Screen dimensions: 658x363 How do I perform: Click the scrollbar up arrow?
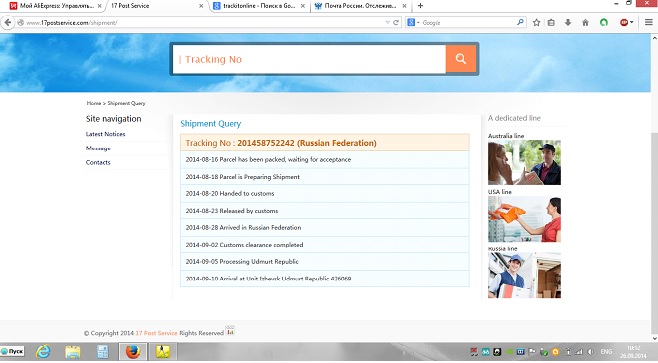click(654, 38)
